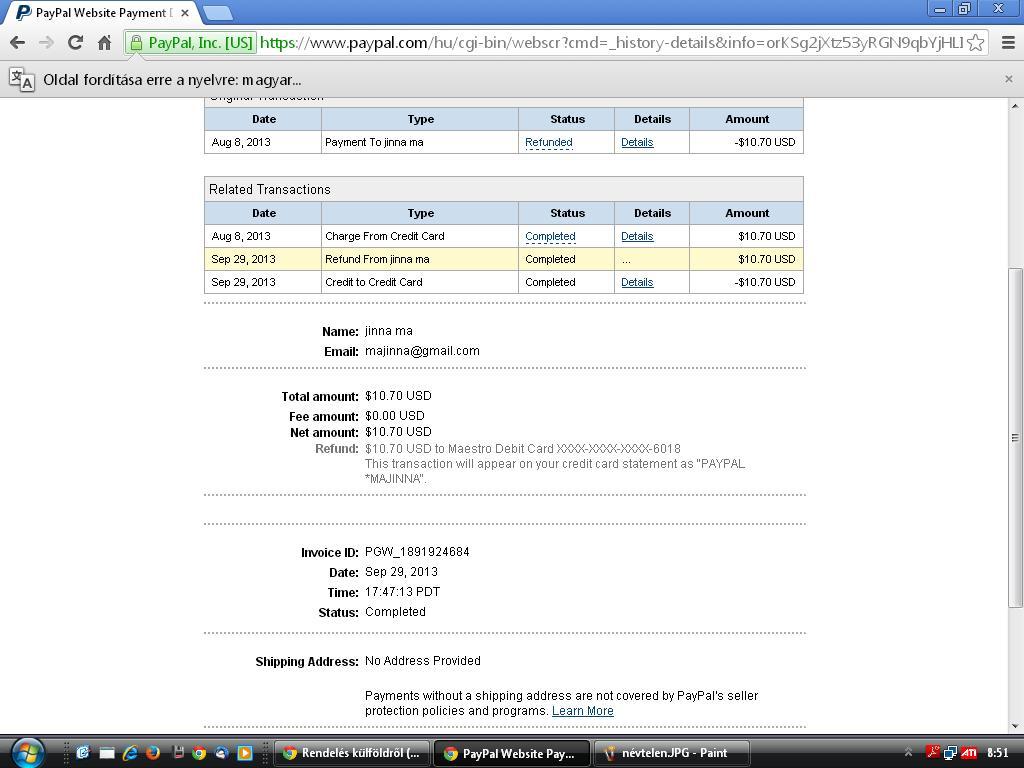Image resolution: width=1024 pixels, height=768 pixels.
Task: Launch Chrome from quick launch bar
Action: click(x=199, y=753)
